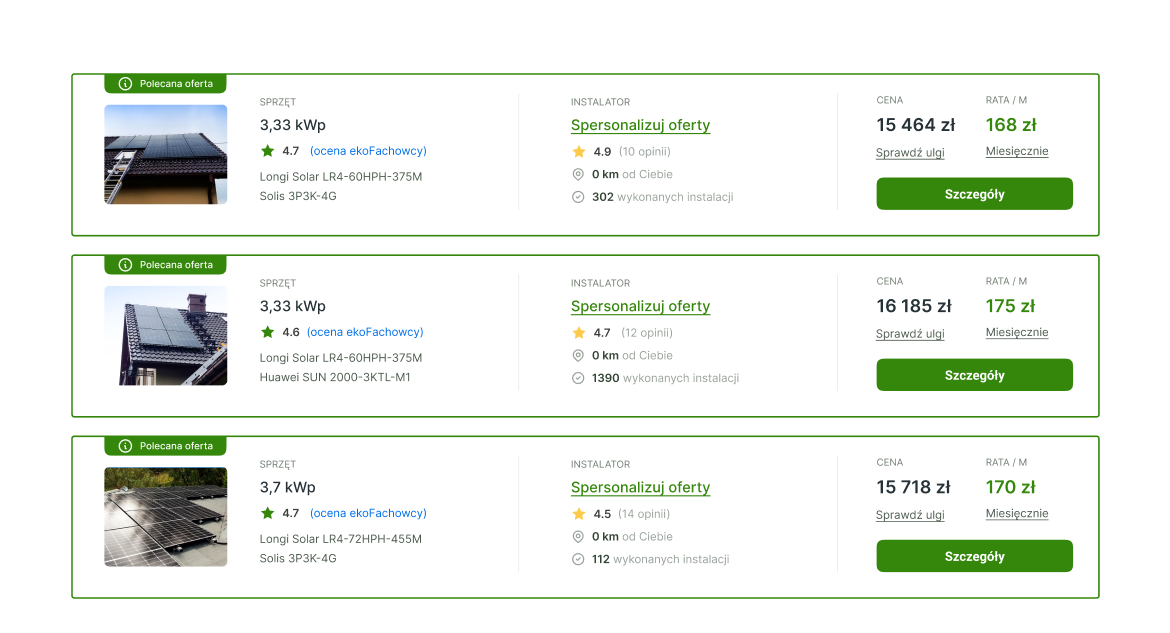The image size is (1170, 633).
Task: Click location pin icon in first offer
Action: [578, 174]
